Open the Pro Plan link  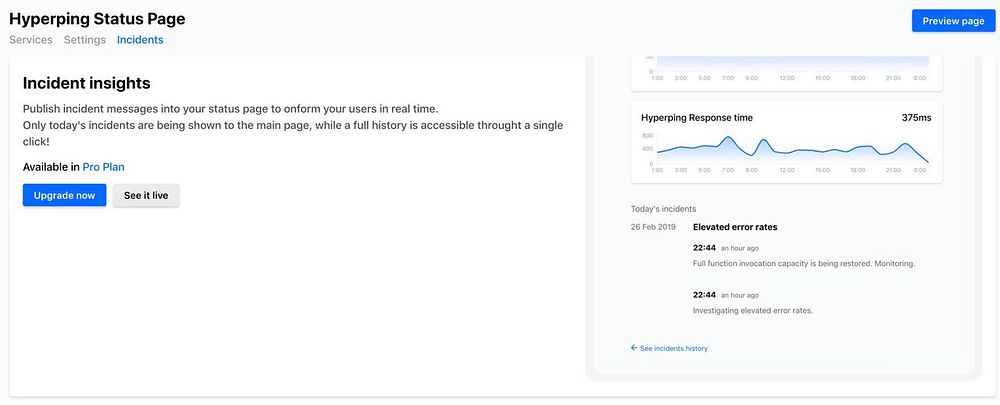pos(104,167)
